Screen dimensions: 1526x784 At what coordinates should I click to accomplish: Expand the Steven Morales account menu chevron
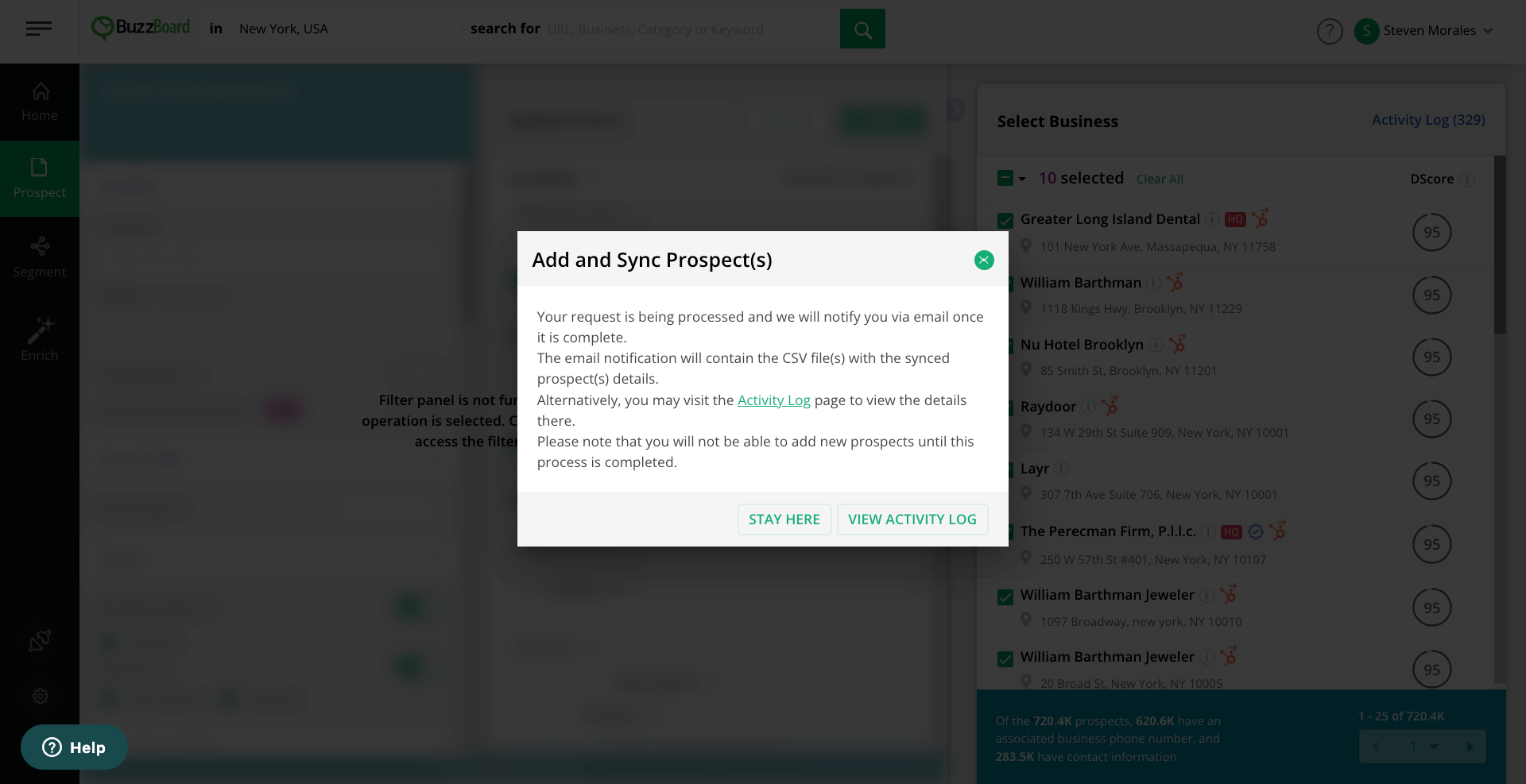1488,31
